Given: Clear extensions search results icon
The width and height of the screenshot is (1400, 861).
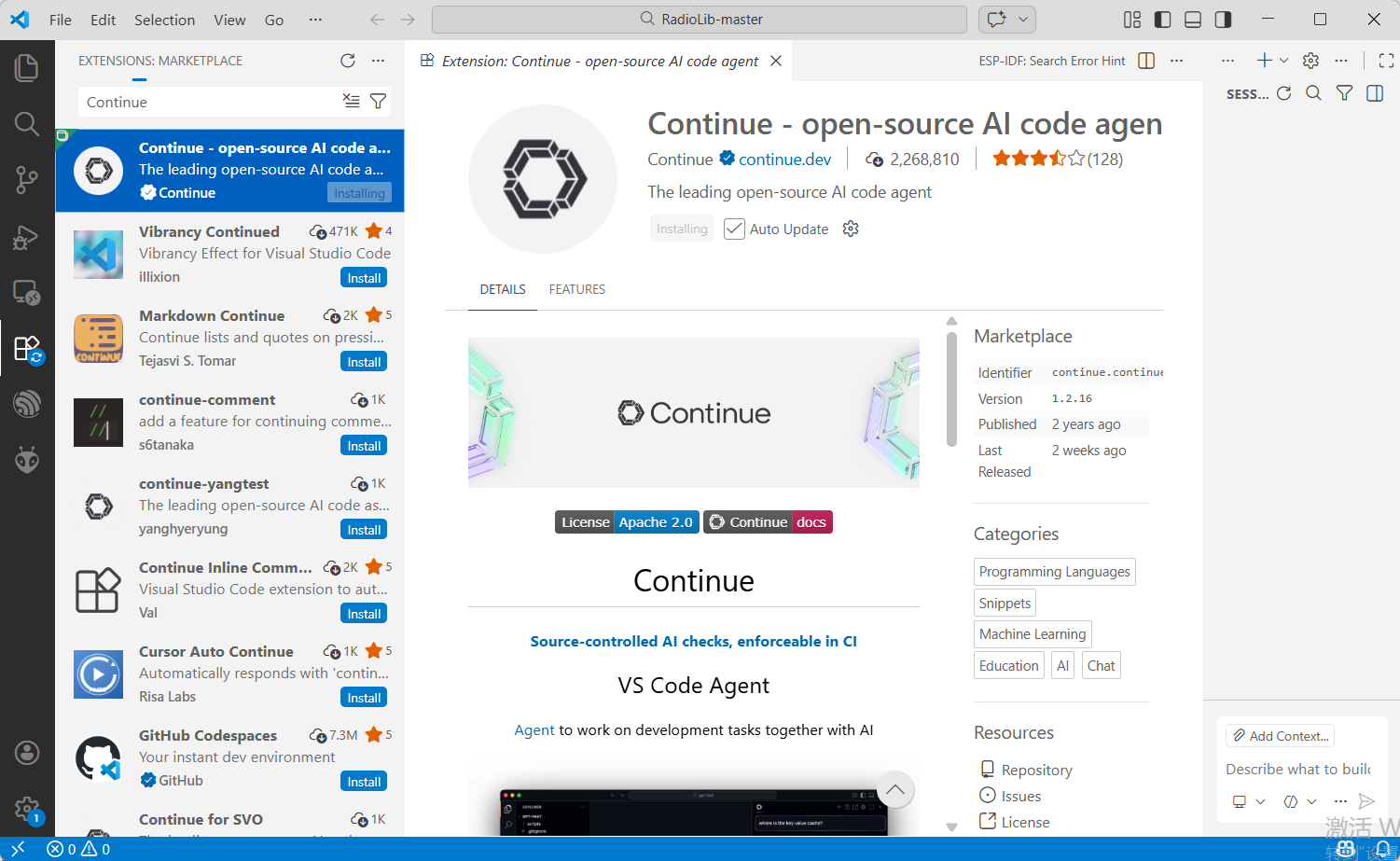Looking at the screenshot, I should point(352,101).
